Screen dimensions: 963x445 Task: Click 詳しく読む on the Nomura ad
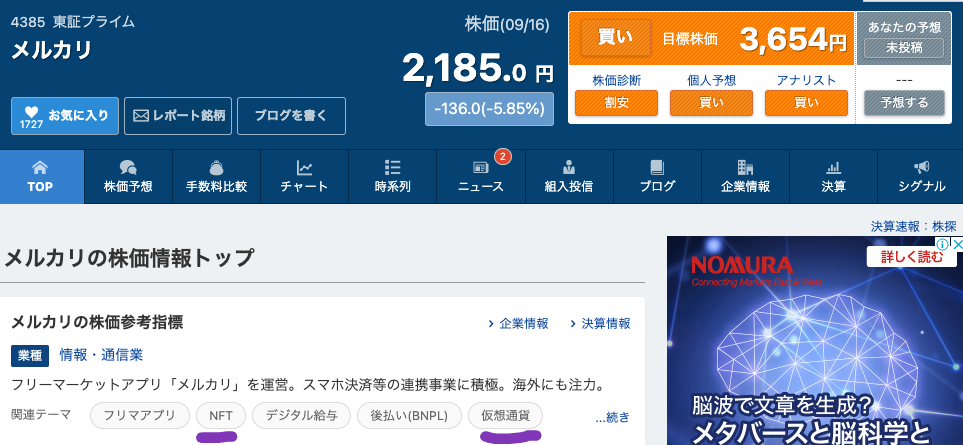[x=911, y=257]
